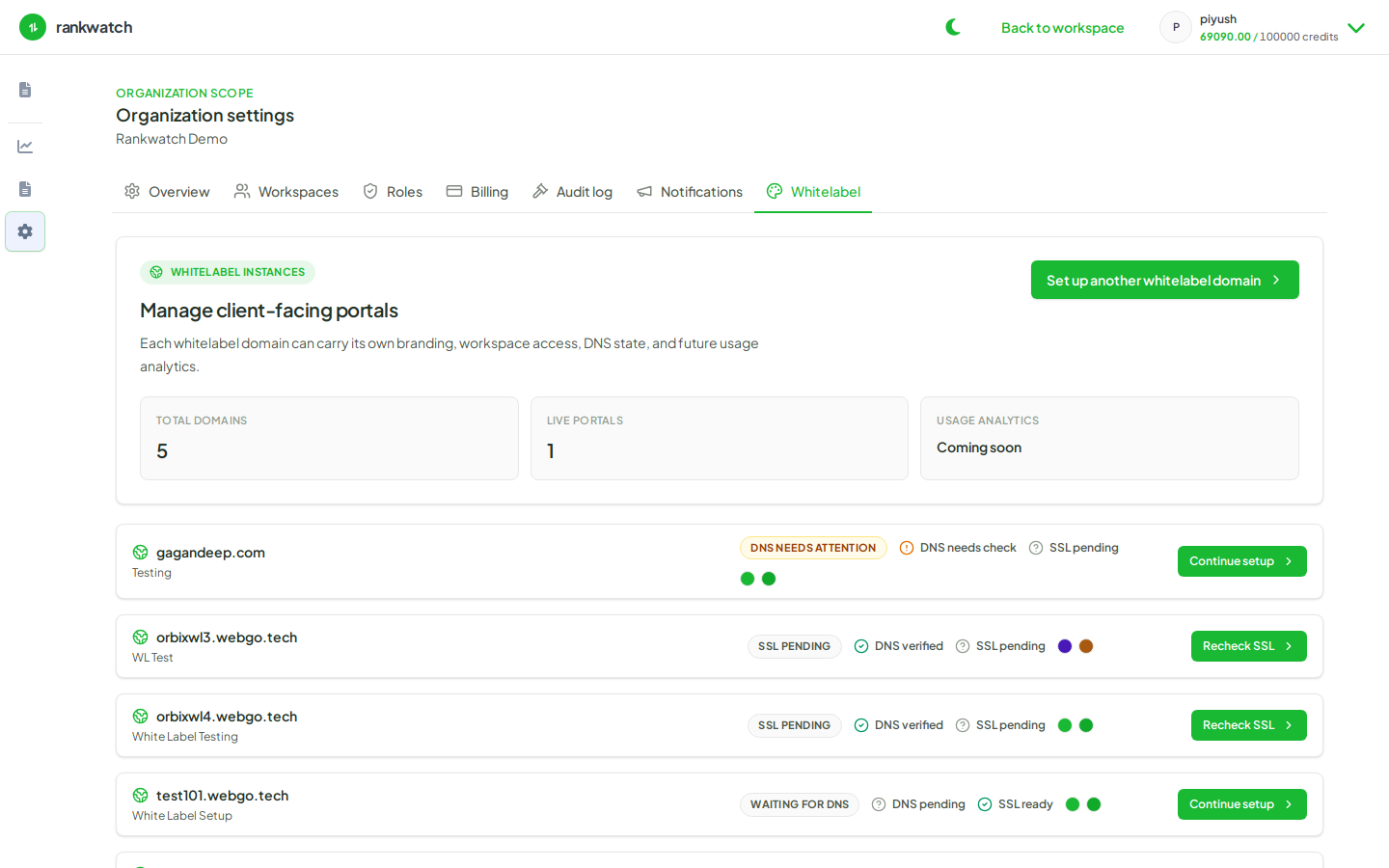Click DNS pending question icon for test101
This screenshot has width=1389, height=868.
pyautogui.click(x=879, y=804)
